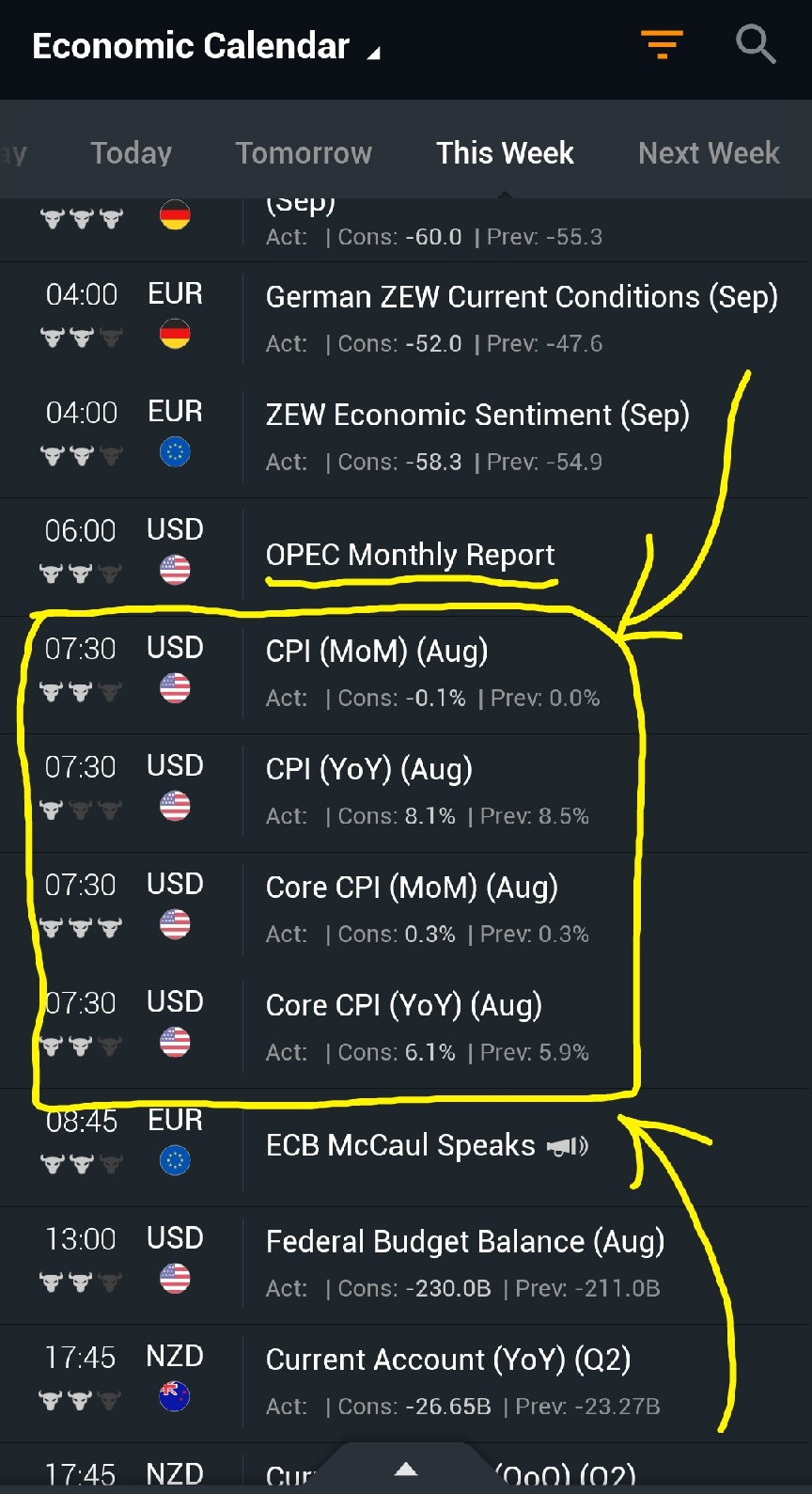Open the CPI (YoY) (Aug) event
The height and width of the screenshot is (1494, 812).
369,769
